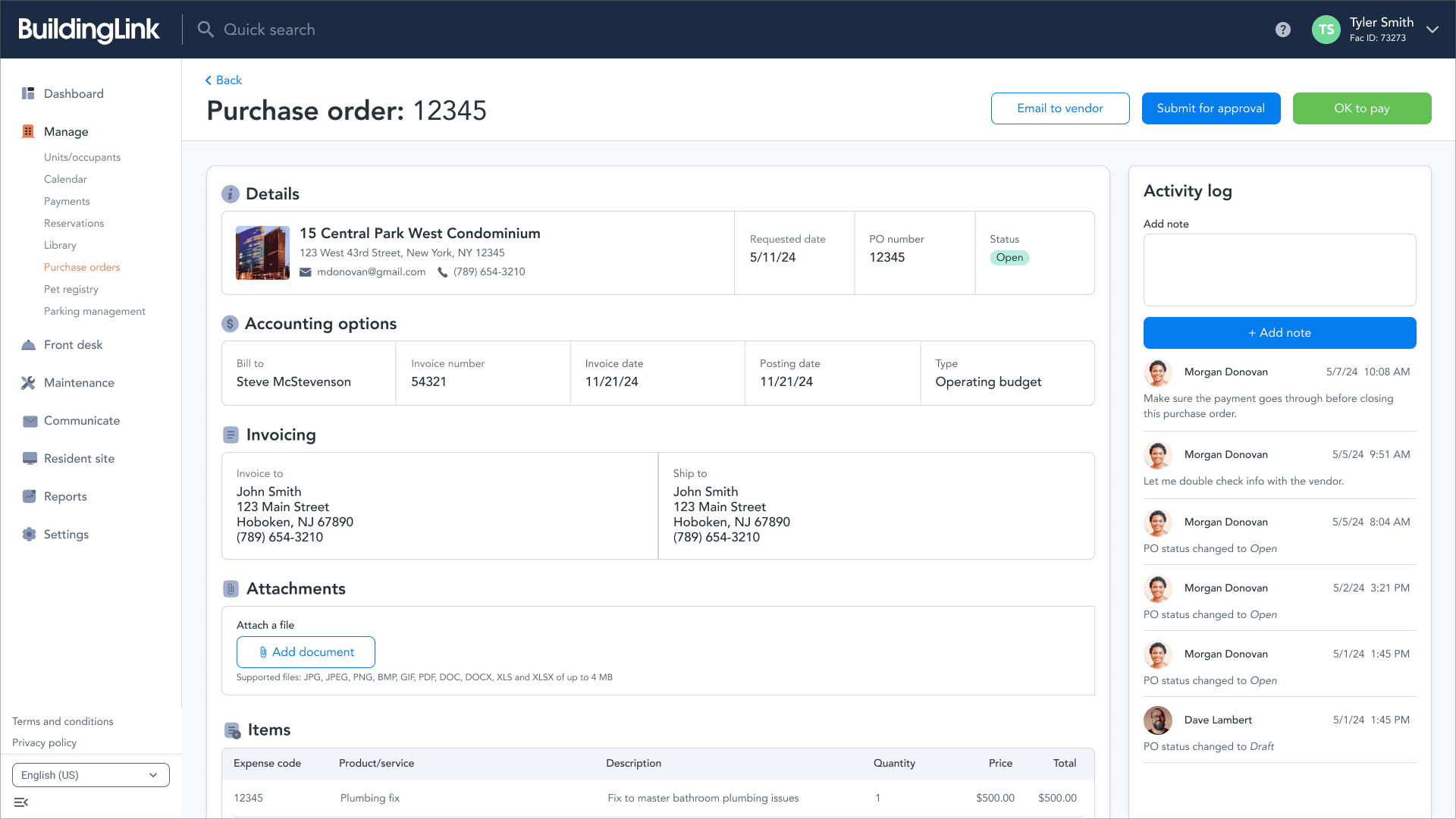Collapse the Manage sidebar section
The height and width of the screenshot is (819, 1456).
[66, 131]
